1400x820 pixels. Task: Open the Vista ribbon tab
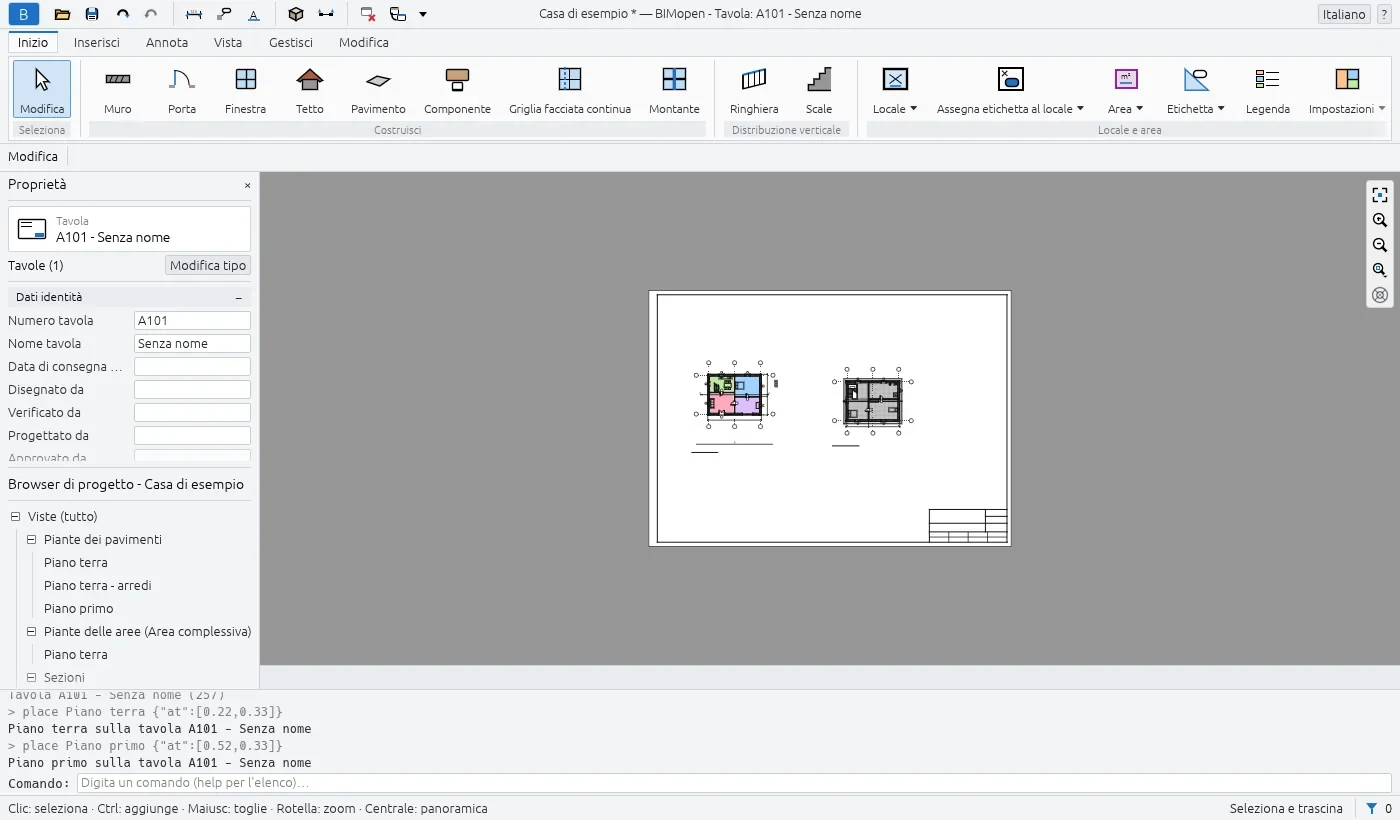click(x=228, y=42)
